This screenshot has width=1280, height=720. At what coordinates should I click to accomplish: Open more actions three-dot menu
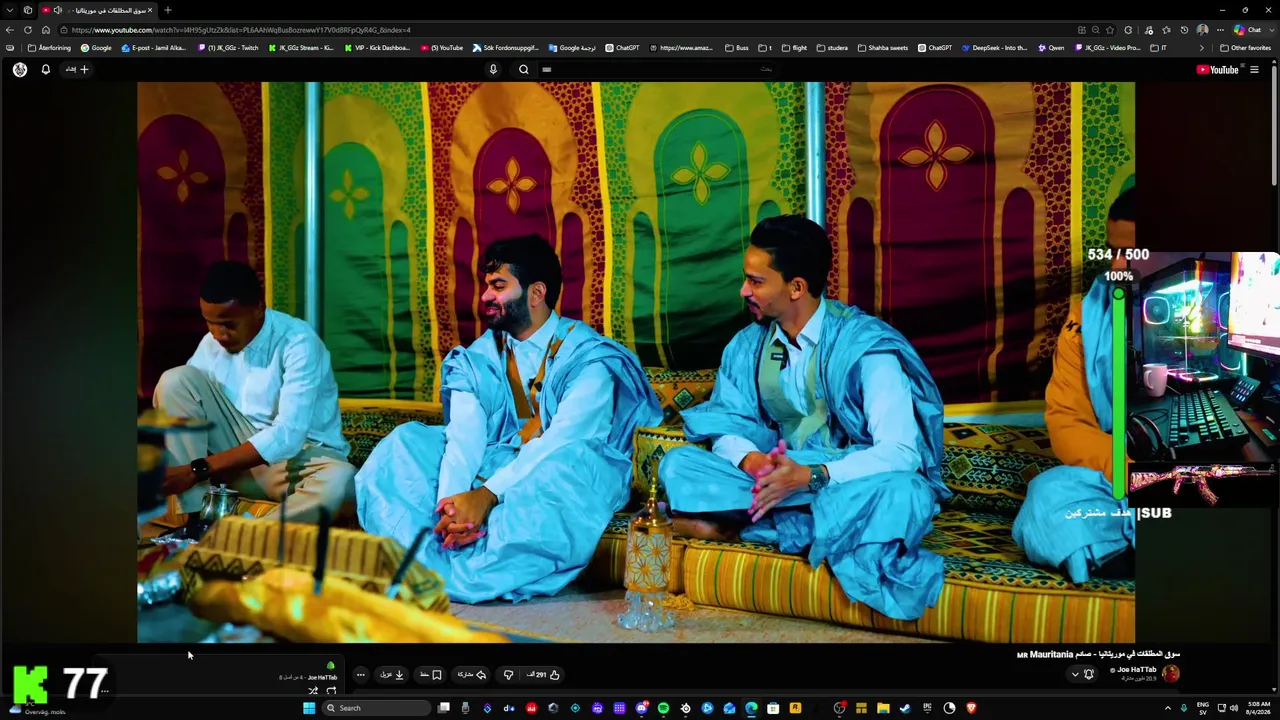coord(361,675)
